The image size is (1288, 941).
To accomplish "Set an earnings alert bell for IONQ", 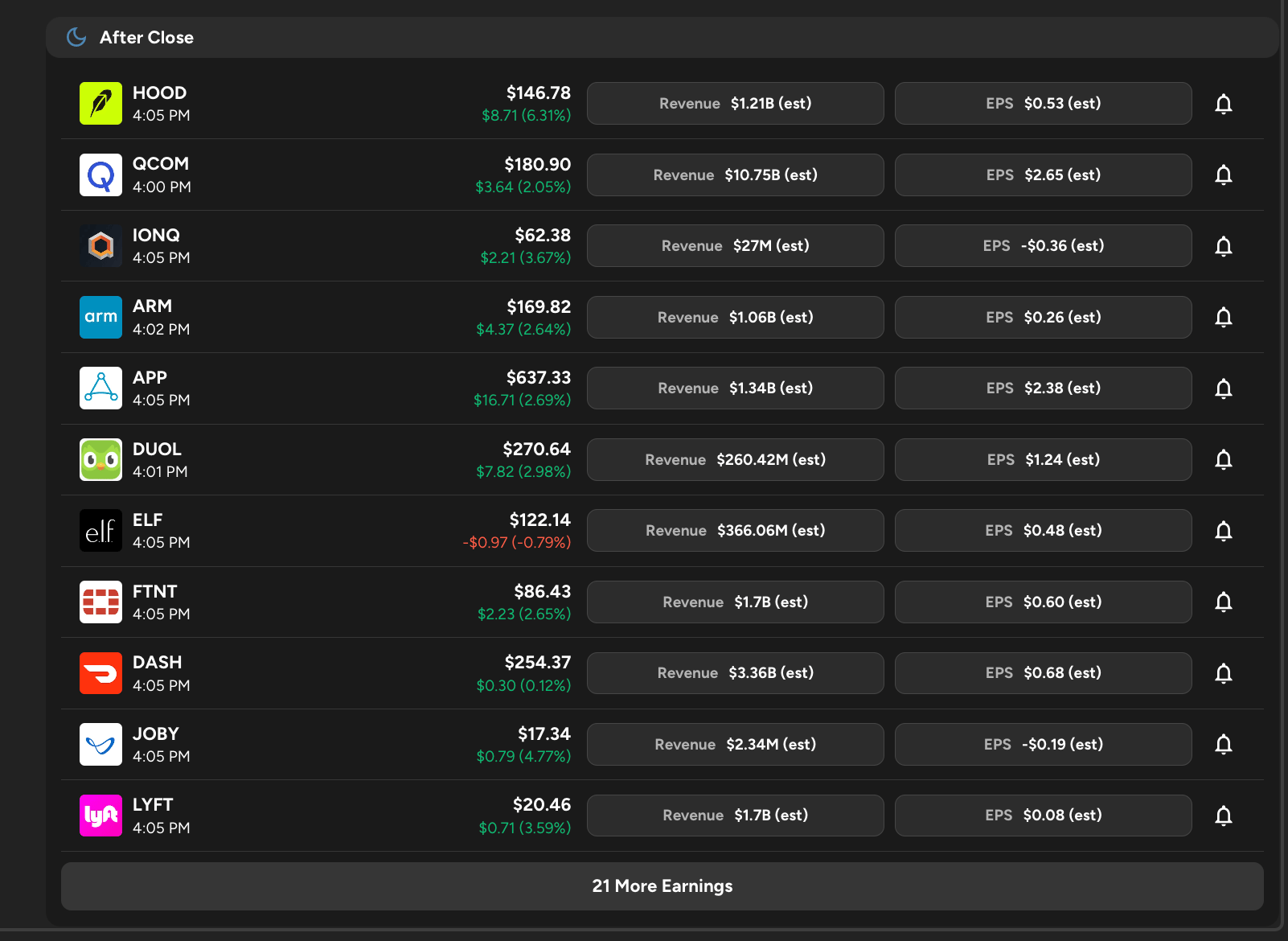I will point(1224,246).
